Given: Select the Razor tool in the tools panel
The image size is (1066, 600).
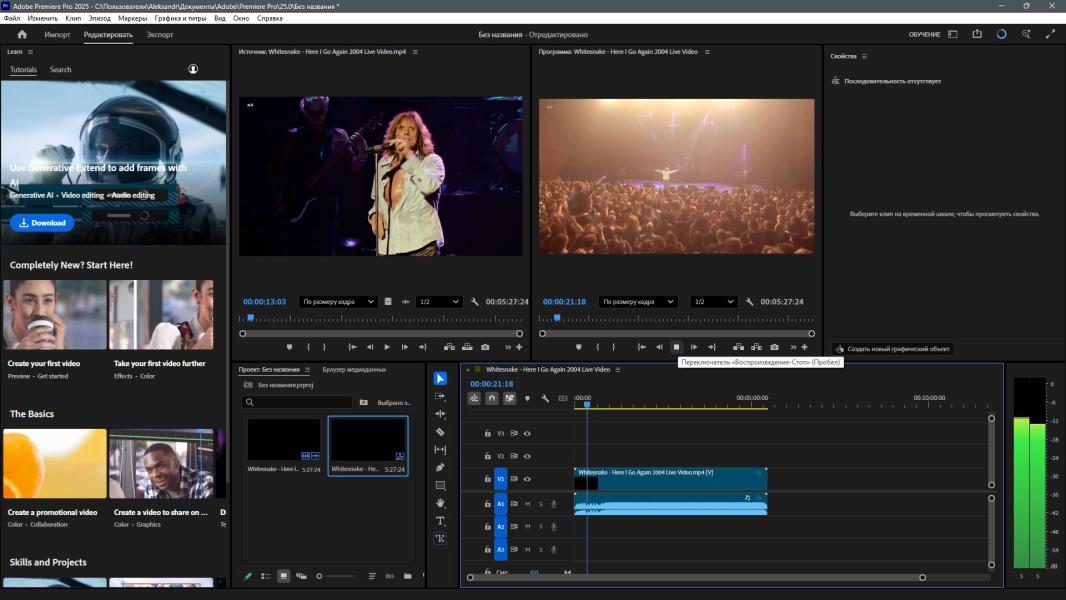Looking at the screenshot, I should 440,432.
